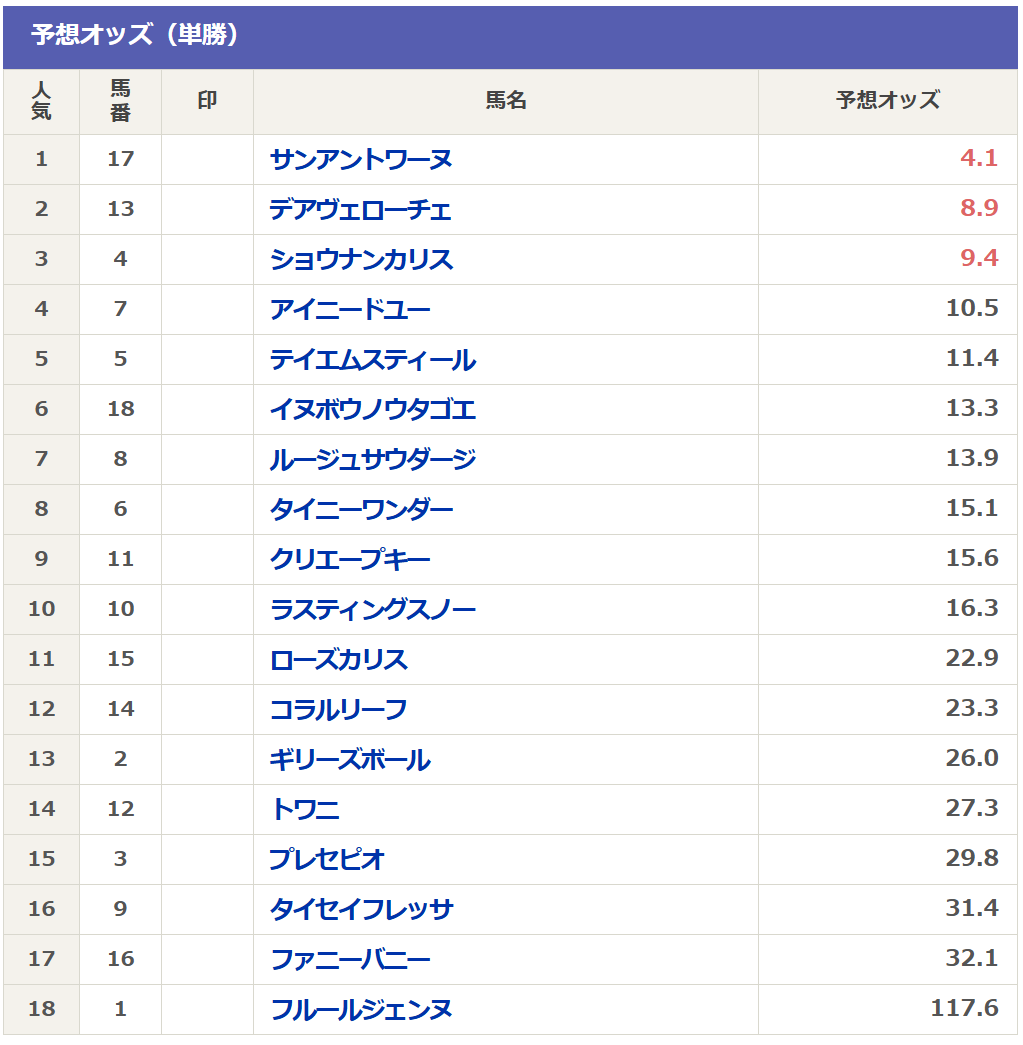Click the 予想オッズ column header
1023x1045 pixels.
[x=887, y=101]
